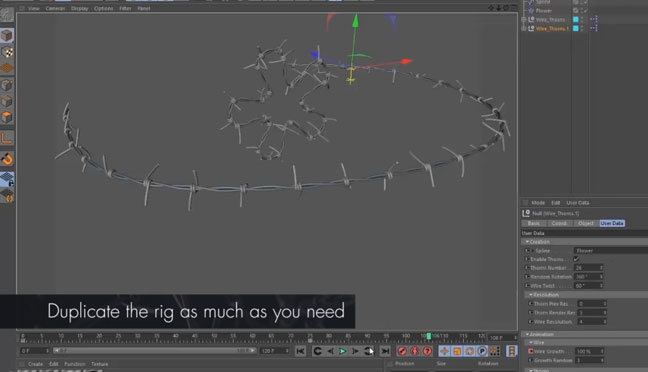Click Random Rotation stepper arrows
The image size is (648, 372).
pos(601,277)
